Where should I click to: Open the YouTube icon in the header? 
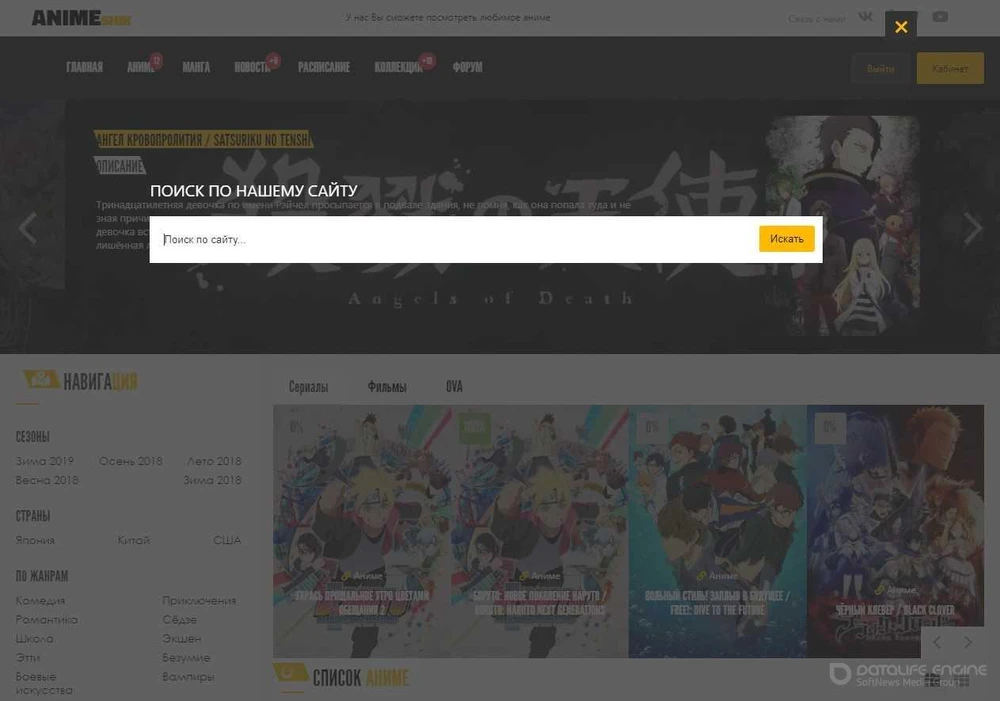[x=940, y=17]
